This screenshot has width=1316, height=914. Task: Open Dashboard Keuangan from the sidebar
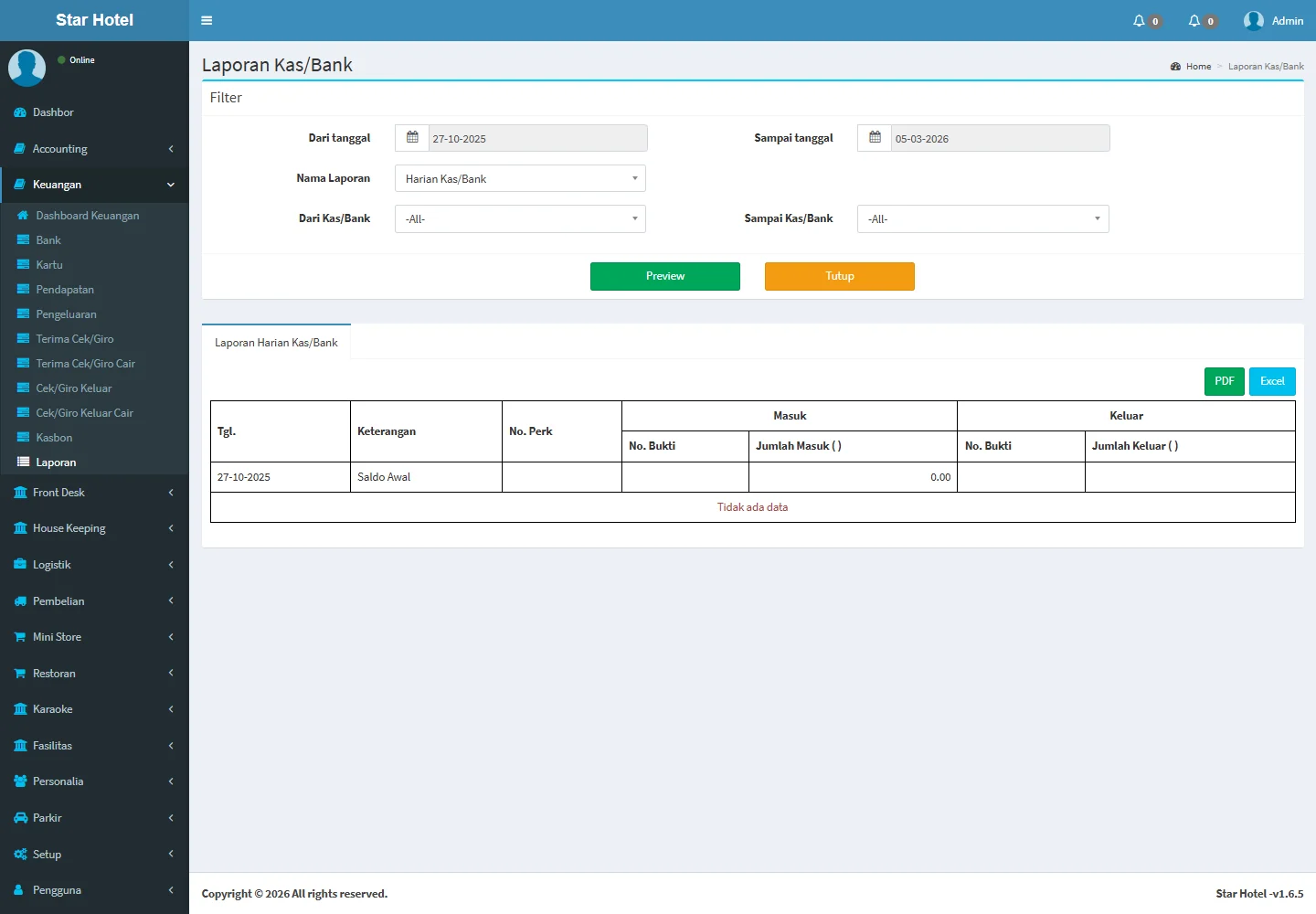point(87,216)
